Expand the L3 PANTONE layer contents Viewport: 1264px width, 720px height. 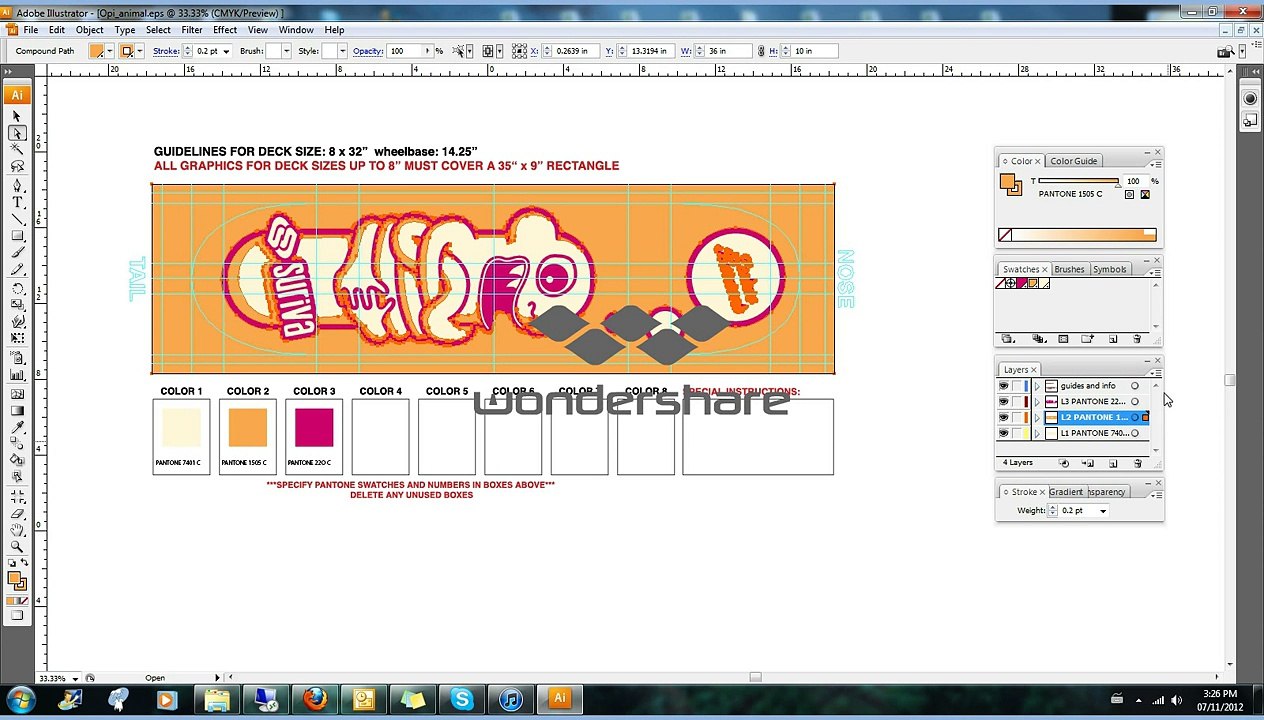[x=1037, y=402]
